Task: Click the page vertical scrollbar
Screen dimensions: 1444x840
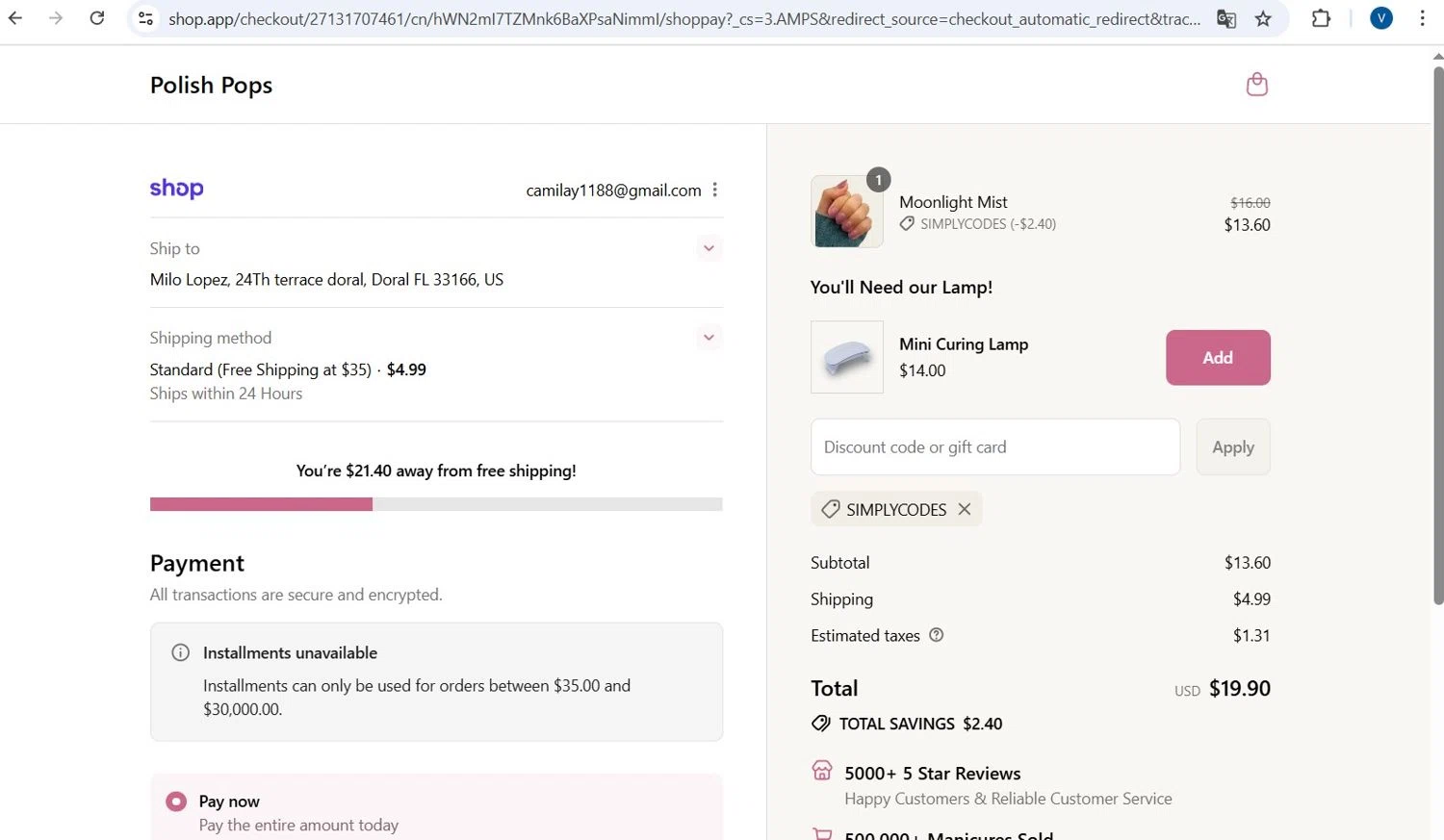Action: pos(1438,335)
